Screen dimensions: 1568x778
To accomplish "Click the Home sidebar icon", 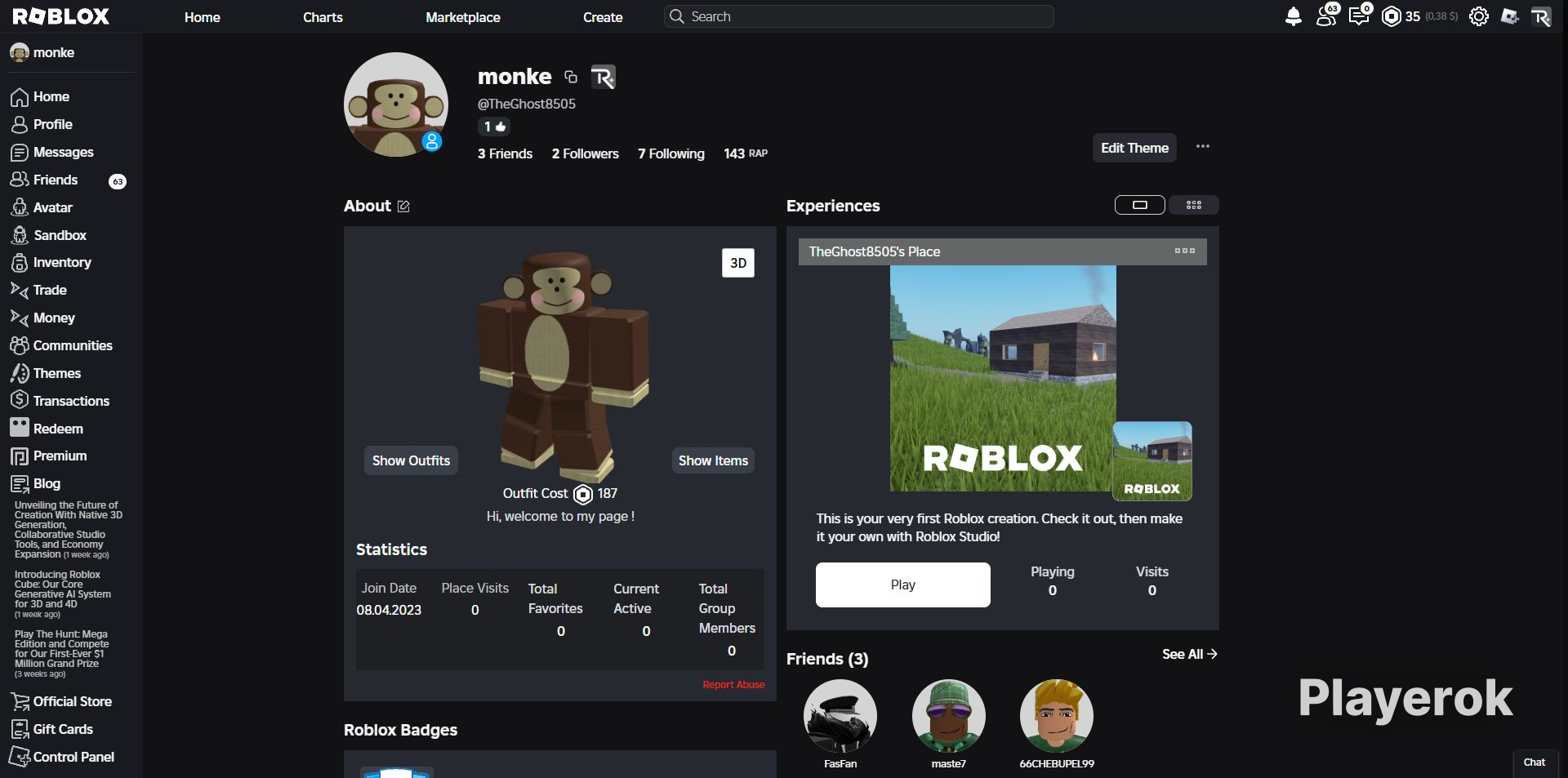I will (20, 97).
